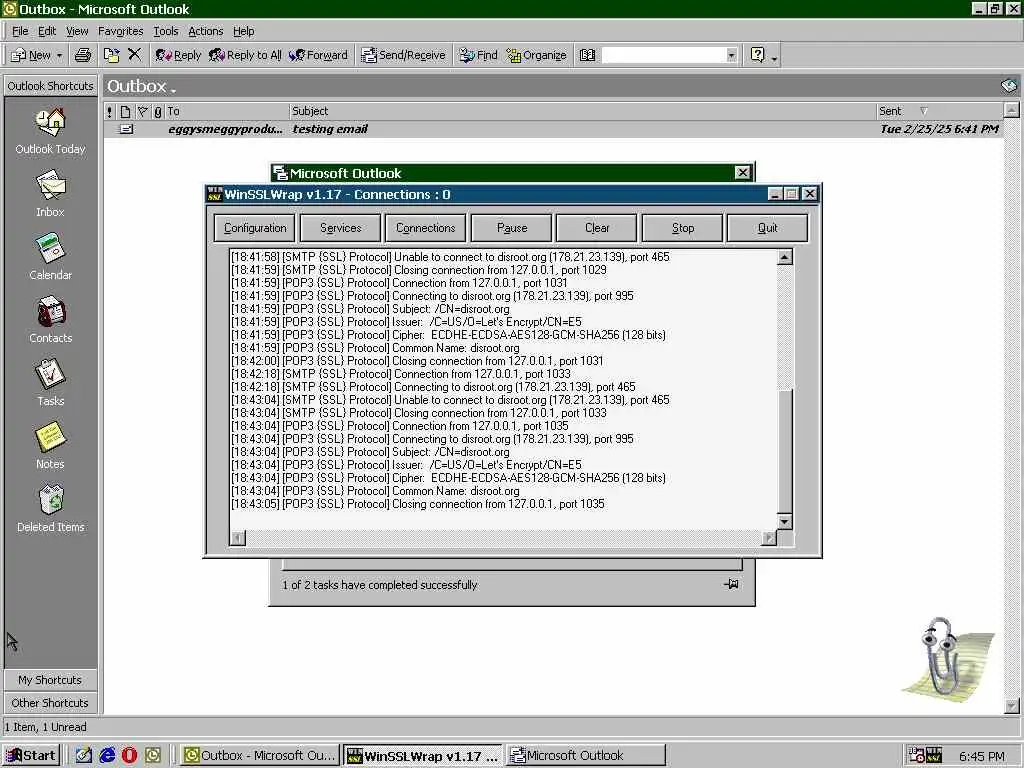Click the Quit button in WinSSLWrap

[x=767, y=228]
